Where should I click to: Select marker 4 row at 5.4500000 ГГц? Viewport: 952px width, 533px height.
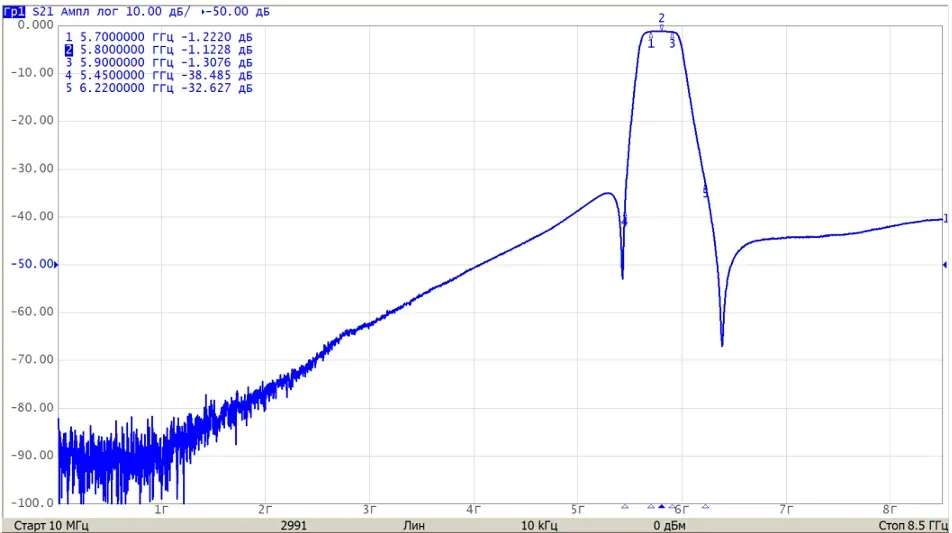click(158, 75)
